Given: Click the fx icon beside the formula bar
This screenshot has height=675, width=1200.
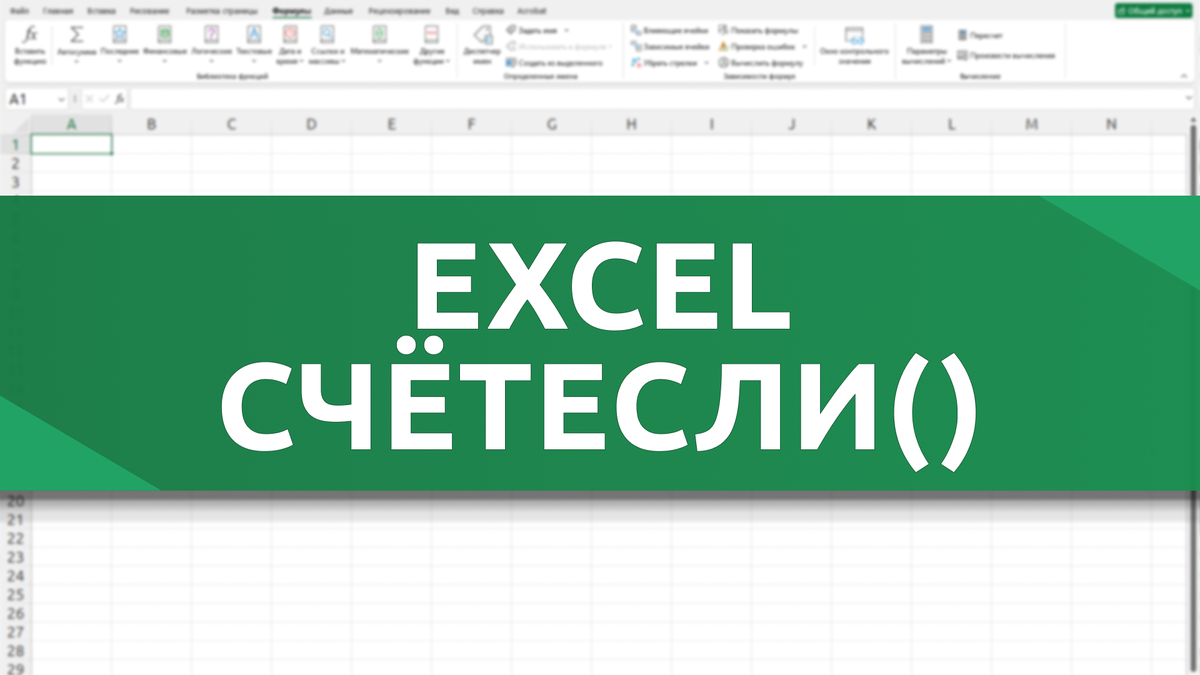Looking at the screenshot, I should pyautogui.click(x=120, y=99).
